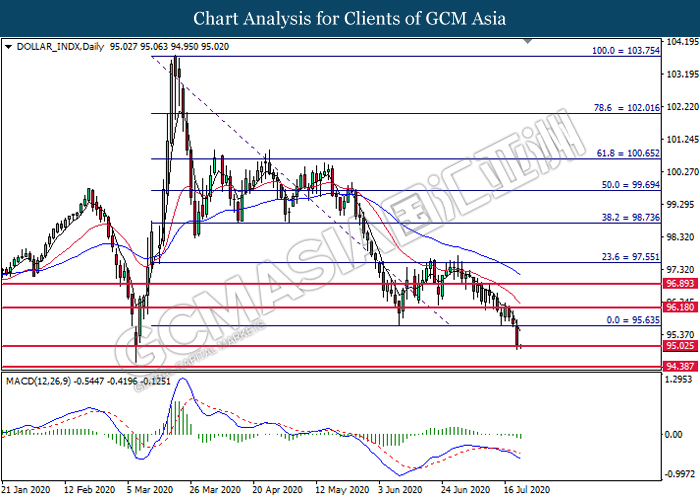Click the 21 Jan 2020 date marker
This screenshot has width=700, height=500.
click(25, 491)
